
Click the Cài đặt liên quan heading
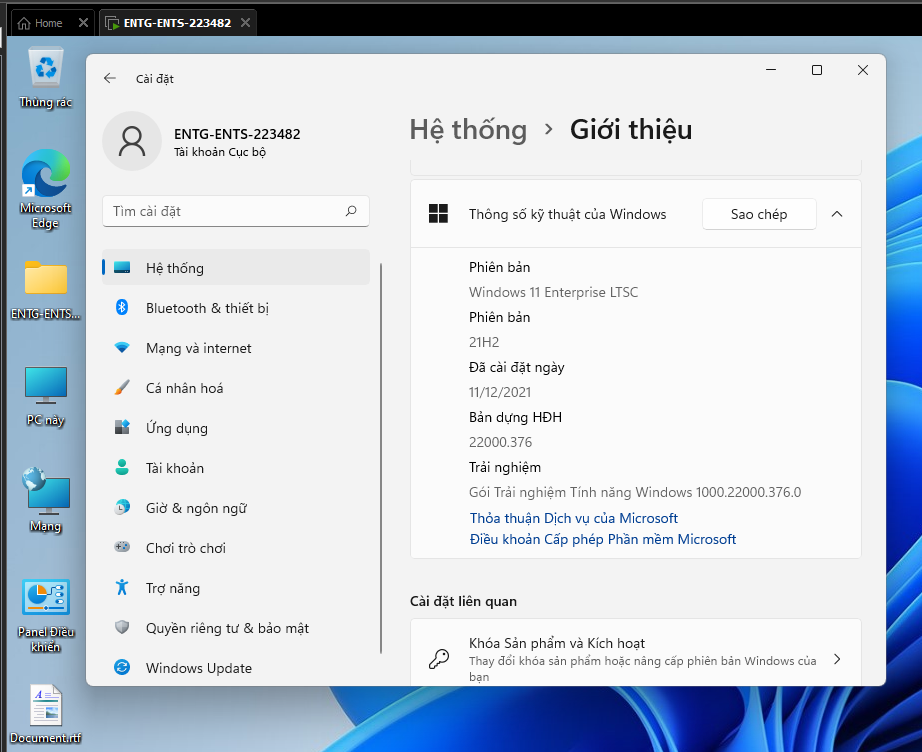(x=463, y=601)
